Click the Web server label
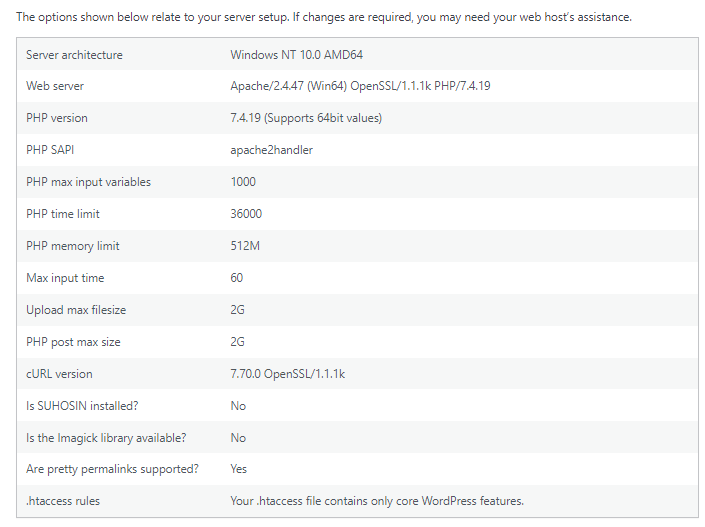705x527 pixels. 55,86
